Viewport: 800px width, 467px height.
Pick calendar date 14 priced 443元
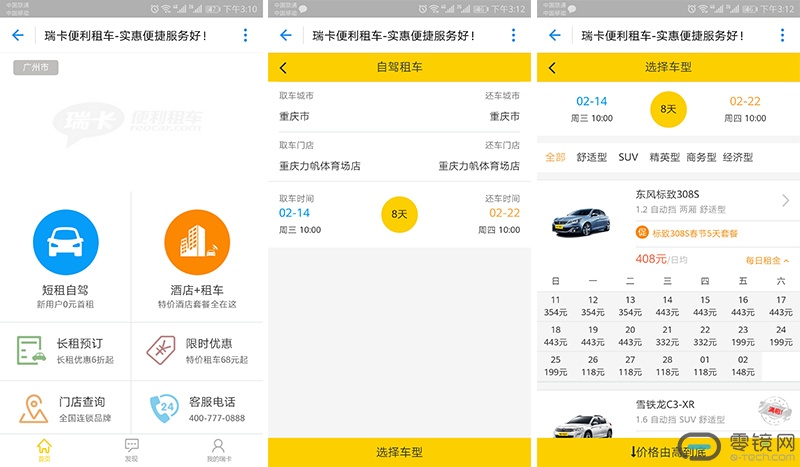[x=667, y=306]
